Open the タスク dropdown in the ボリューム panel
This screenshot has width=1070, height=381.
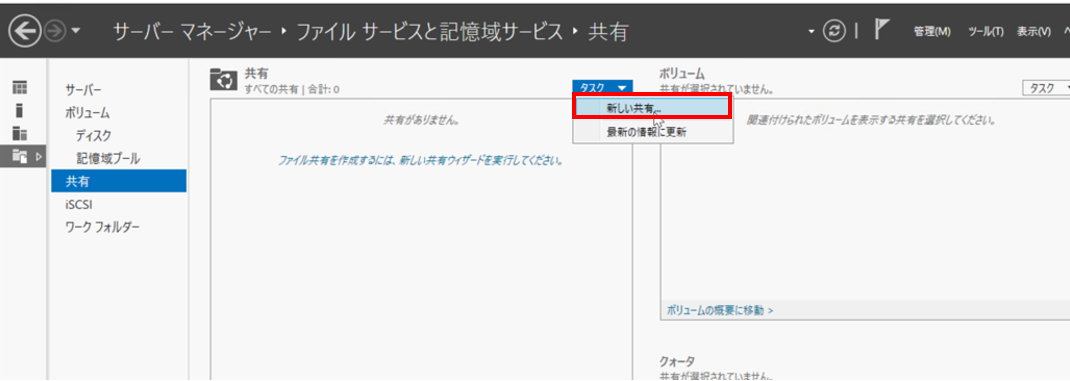pyautogui.click(x=1046, y=88)
